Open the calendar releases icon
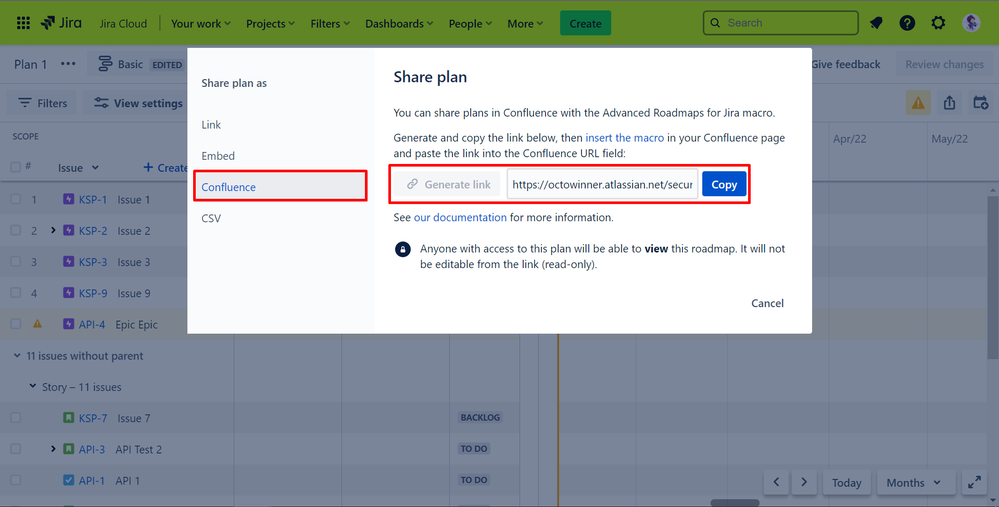Screen dimensions: 999x507 pos(981,103)
